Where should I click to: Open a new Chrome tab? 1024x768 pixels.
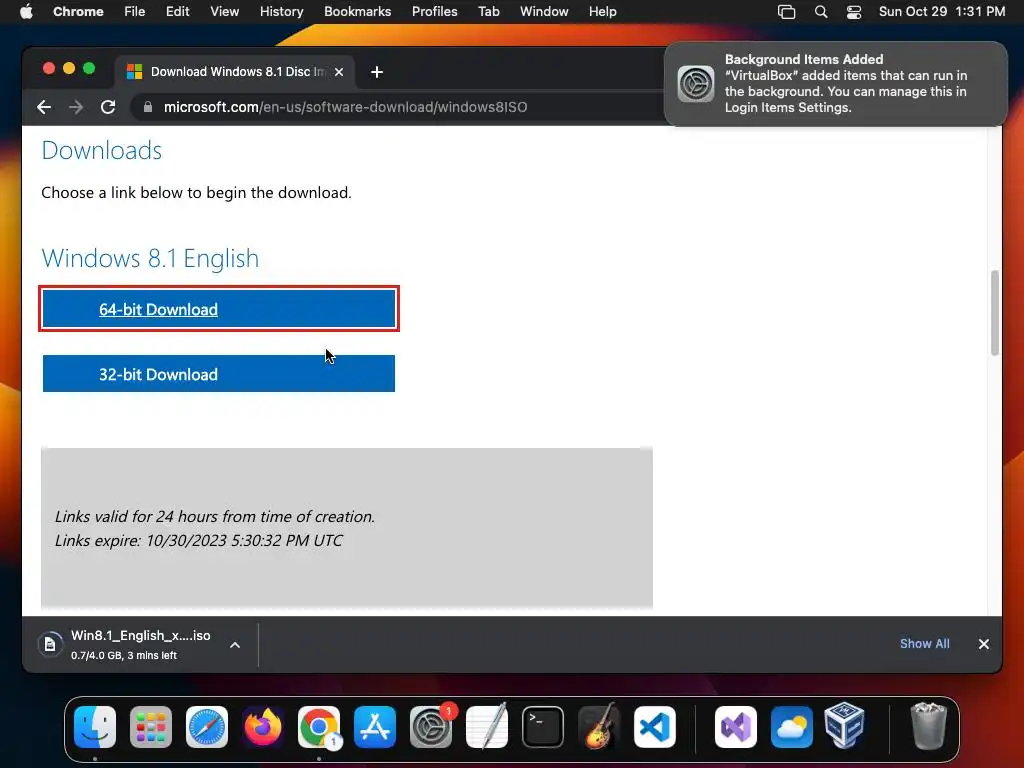[377, 72]
